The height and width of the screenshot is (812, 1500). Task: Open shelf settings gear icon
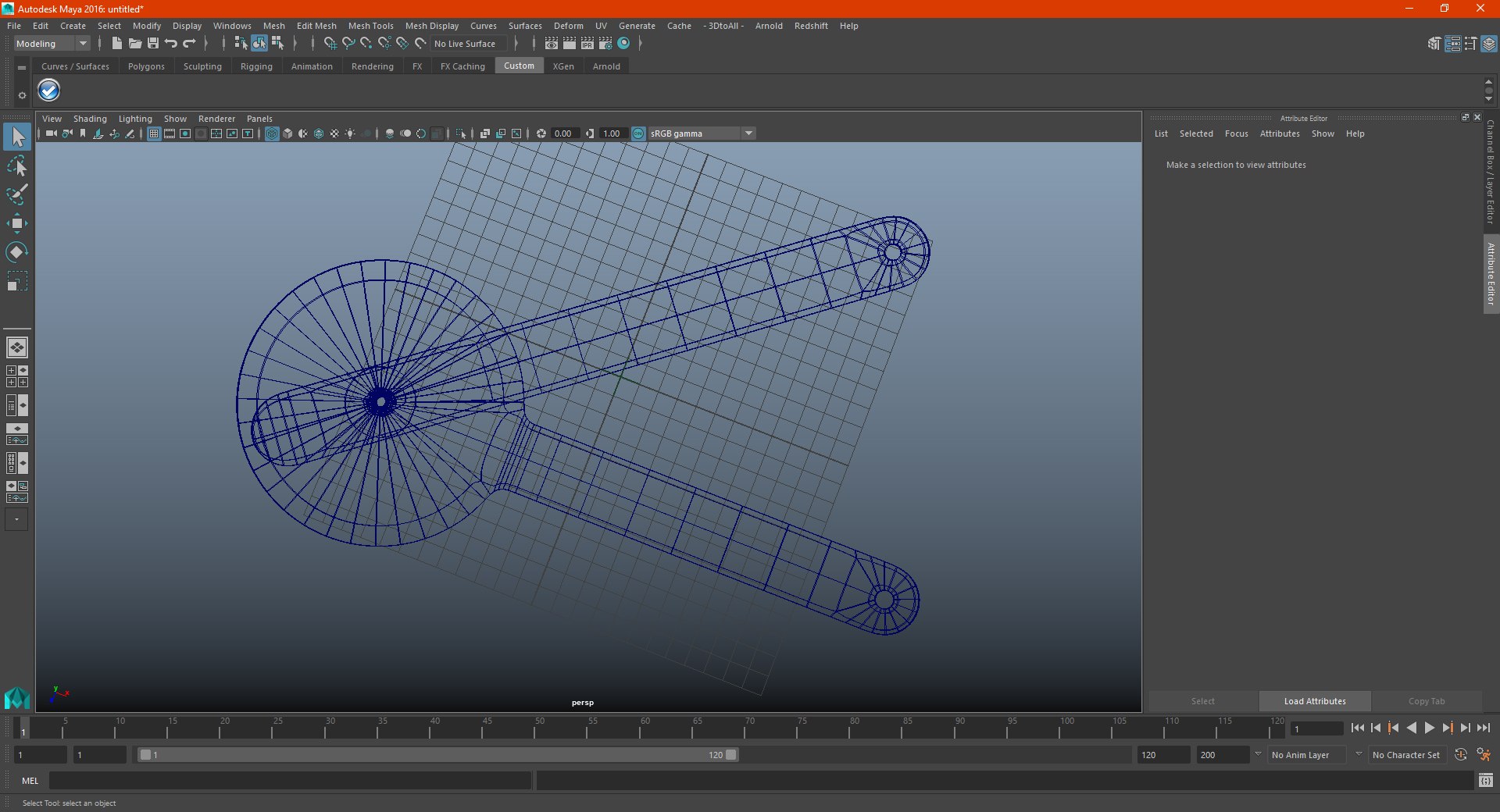click(22, 95)
